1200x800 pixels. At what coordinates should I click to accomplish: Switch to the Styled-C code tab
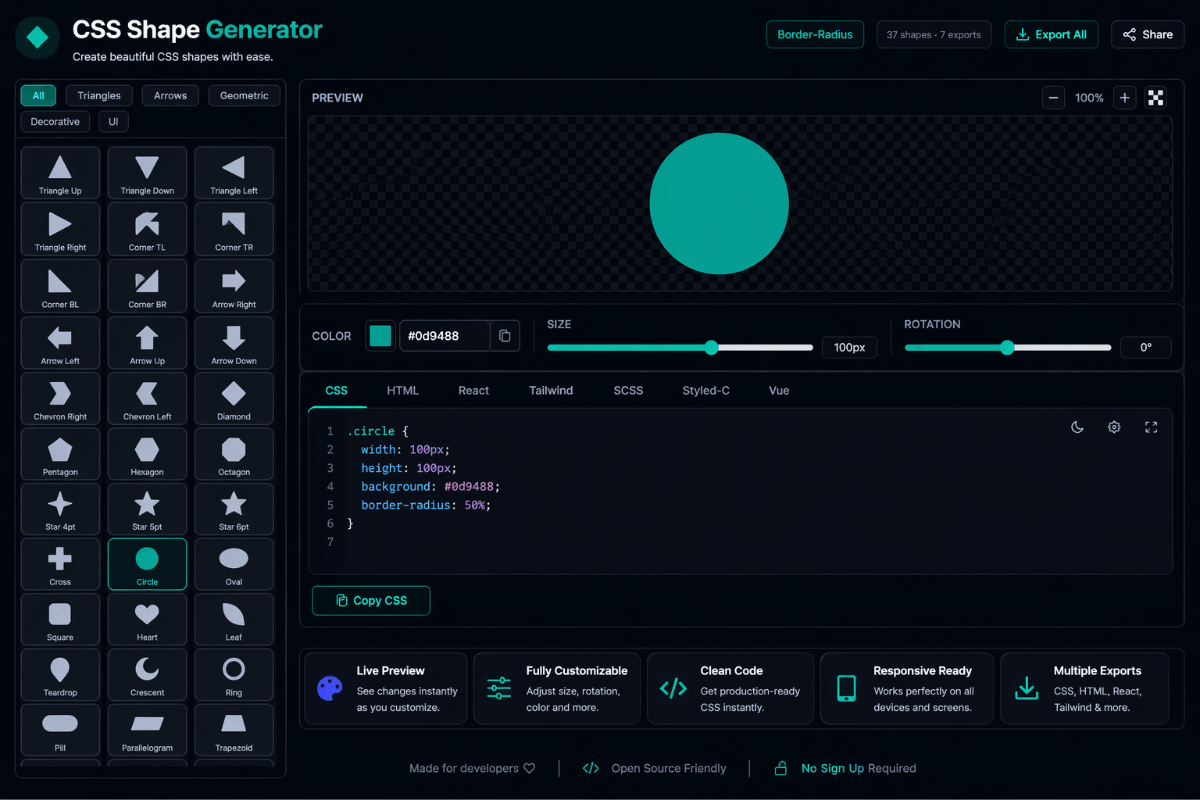(706, 390)
